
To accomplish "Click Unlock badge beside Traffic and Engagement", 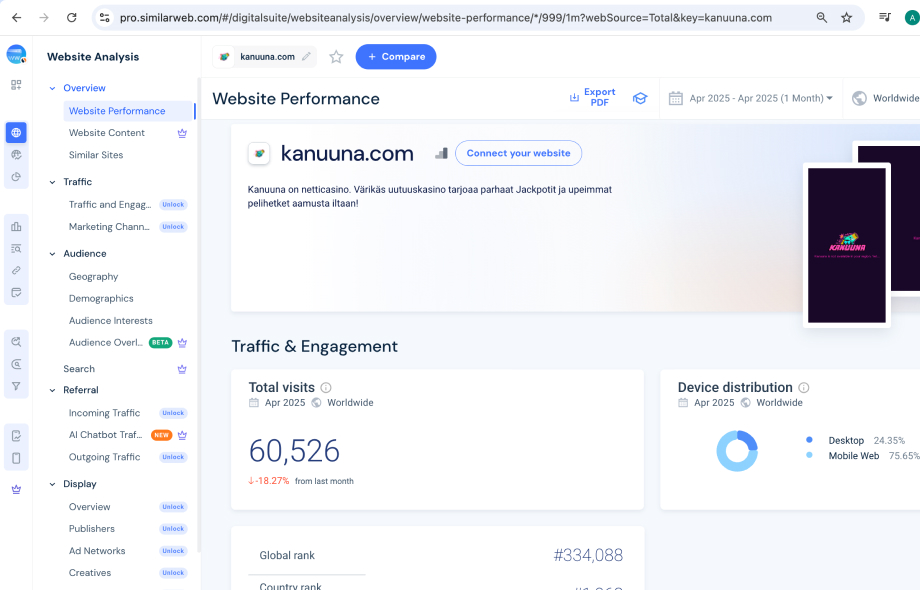I will tap(173, 205).
